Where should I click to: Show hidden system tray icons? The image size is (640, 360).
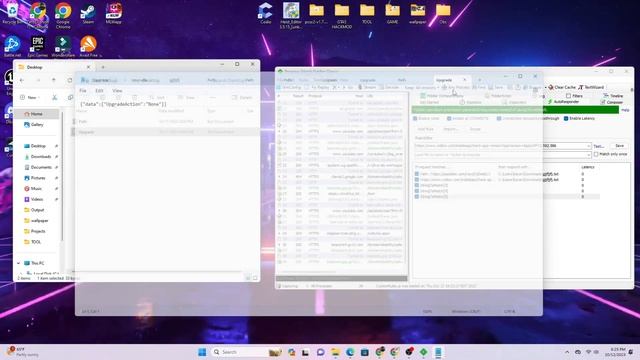[x=567, y=352]
